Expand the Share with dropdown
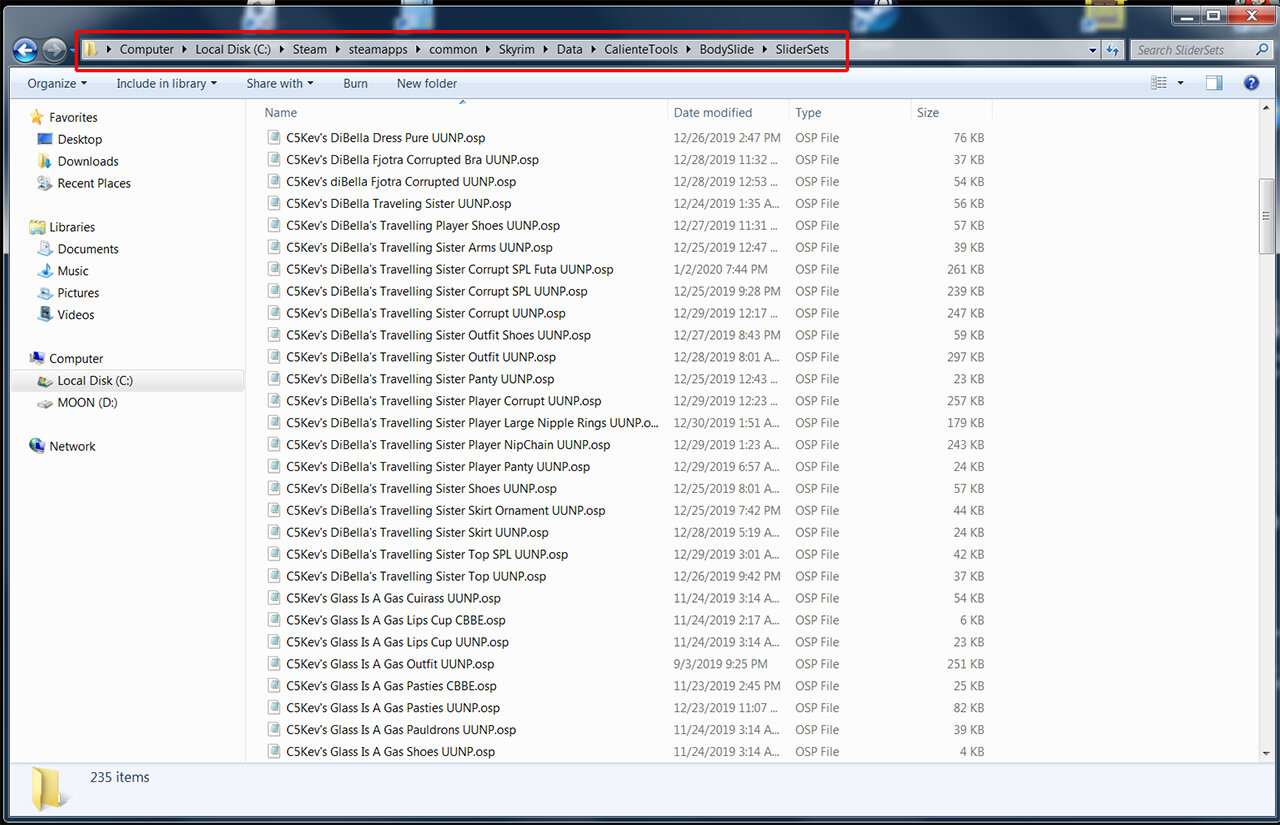The width and height of the screenshot is (1280, 825). point(280,84)
